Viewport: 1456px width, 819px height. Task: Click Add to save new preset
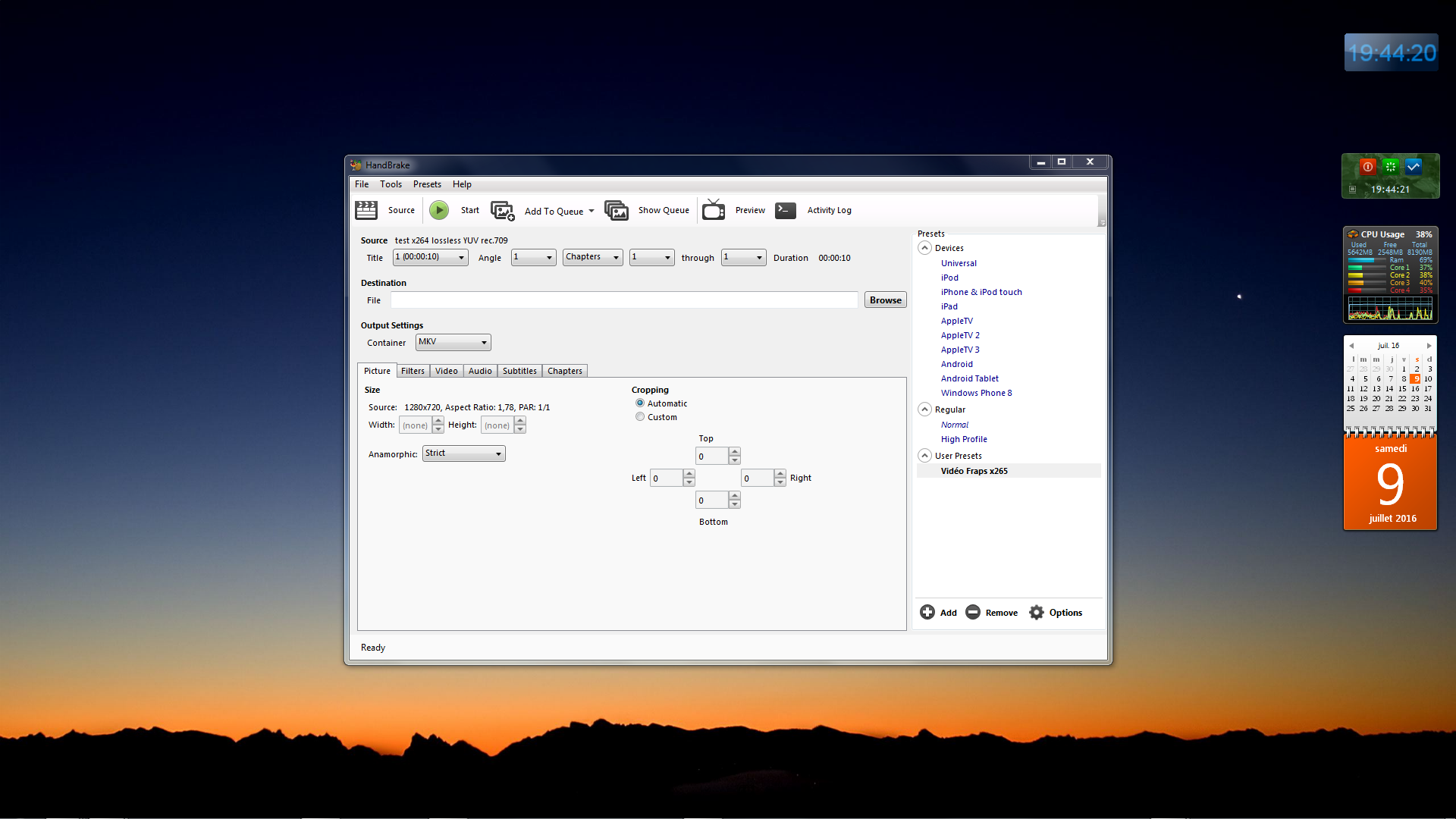[941, 612]
